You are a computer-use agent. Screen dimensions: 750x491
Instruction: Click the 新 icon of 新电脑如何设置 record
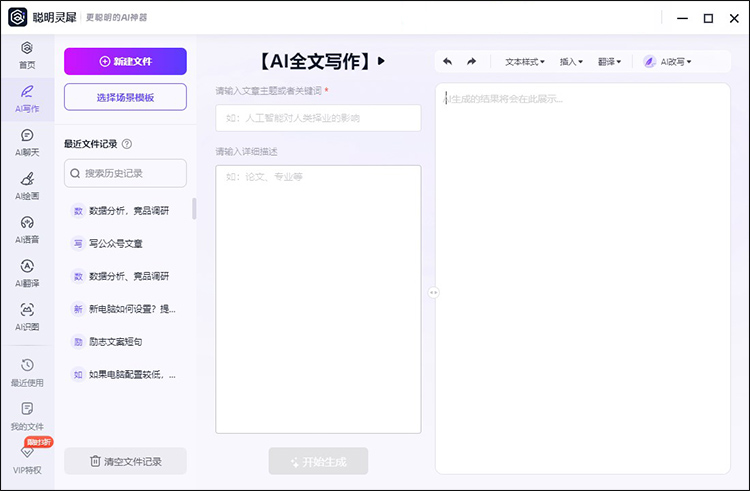(x=78, y=309)
